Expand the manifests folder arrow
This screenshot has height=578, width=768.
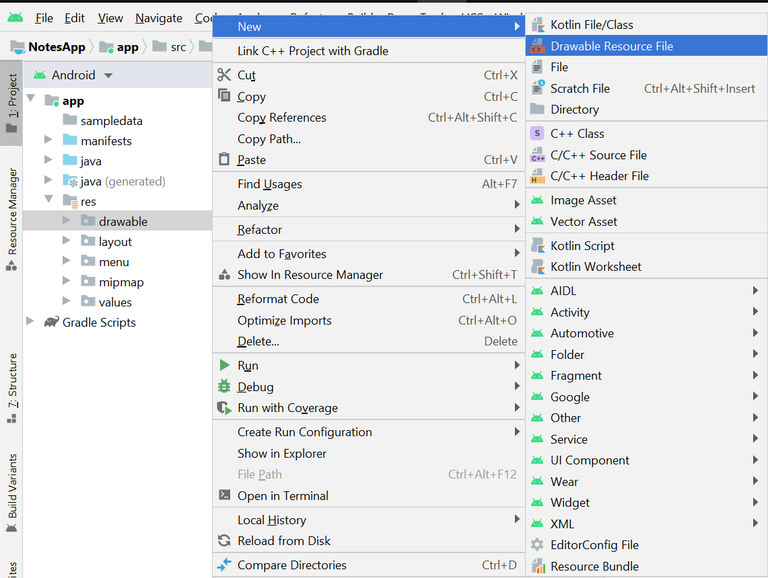[48, 141]
